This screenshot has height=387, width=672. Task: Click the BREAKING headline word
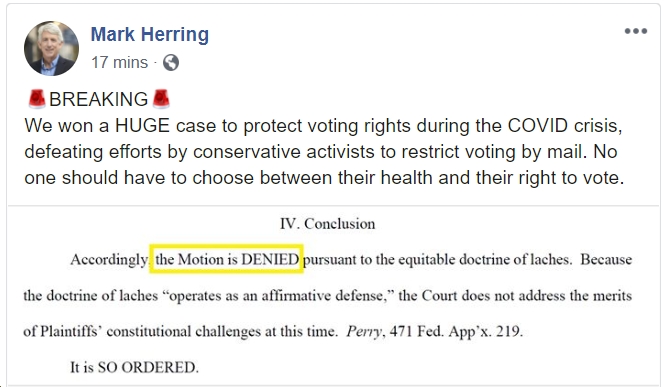click(99, 99)
